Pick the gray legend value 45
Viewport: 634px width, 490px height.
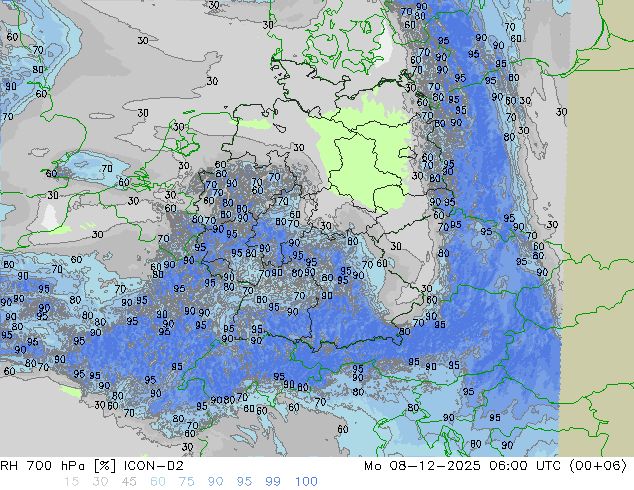[129, 482]
